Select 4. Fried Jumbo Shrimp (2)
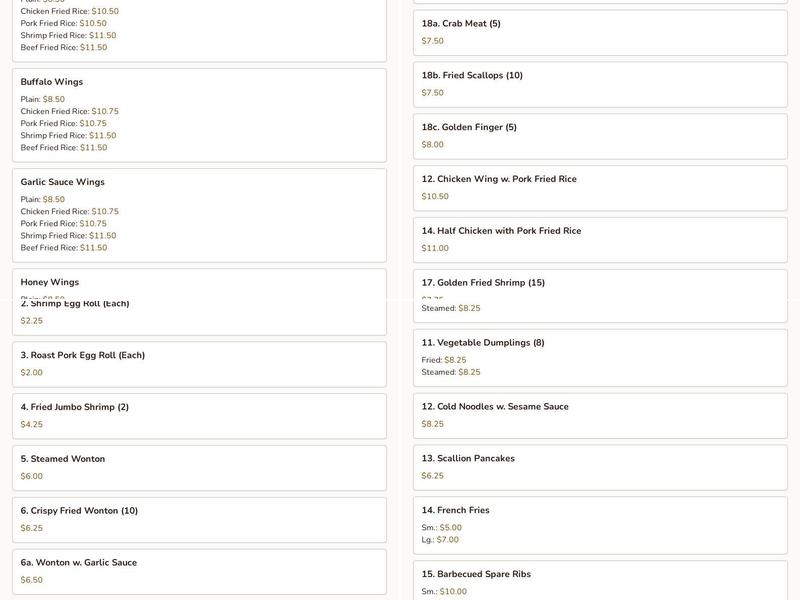Image resolution: width=800 pixels, height=600 pixels. tap(199, 416)
